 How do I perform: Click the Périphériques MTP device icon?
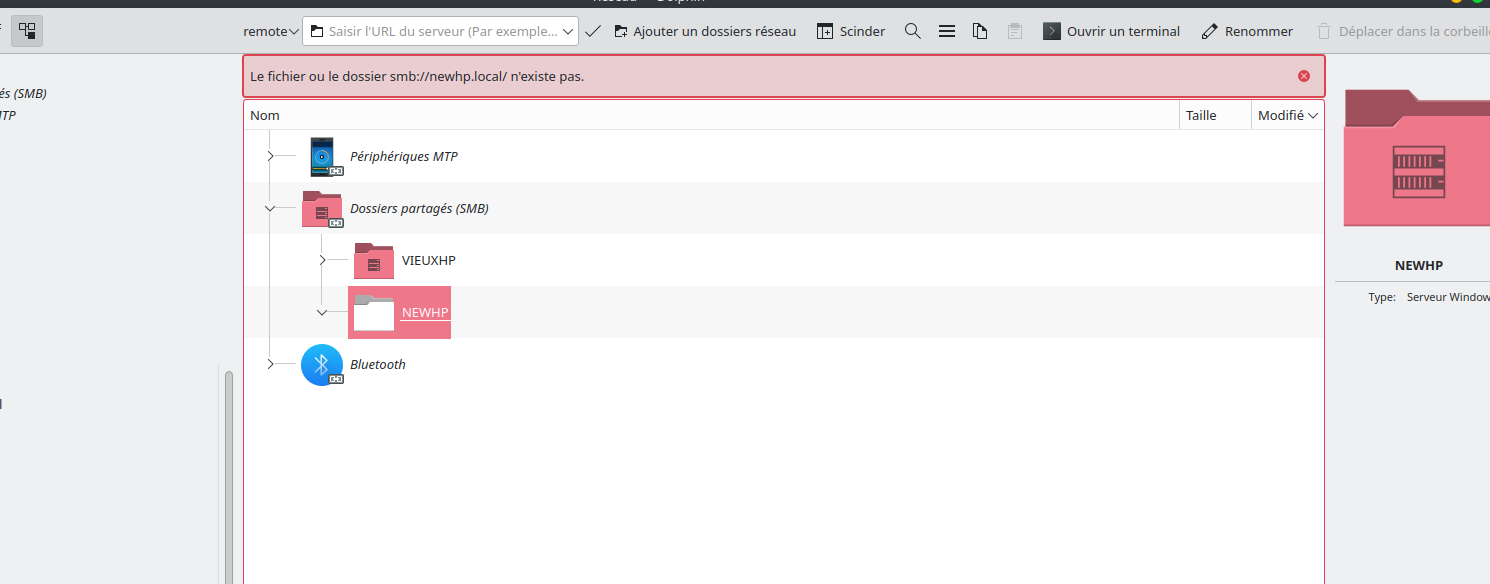pyautogui.click(x=321, y=157)
